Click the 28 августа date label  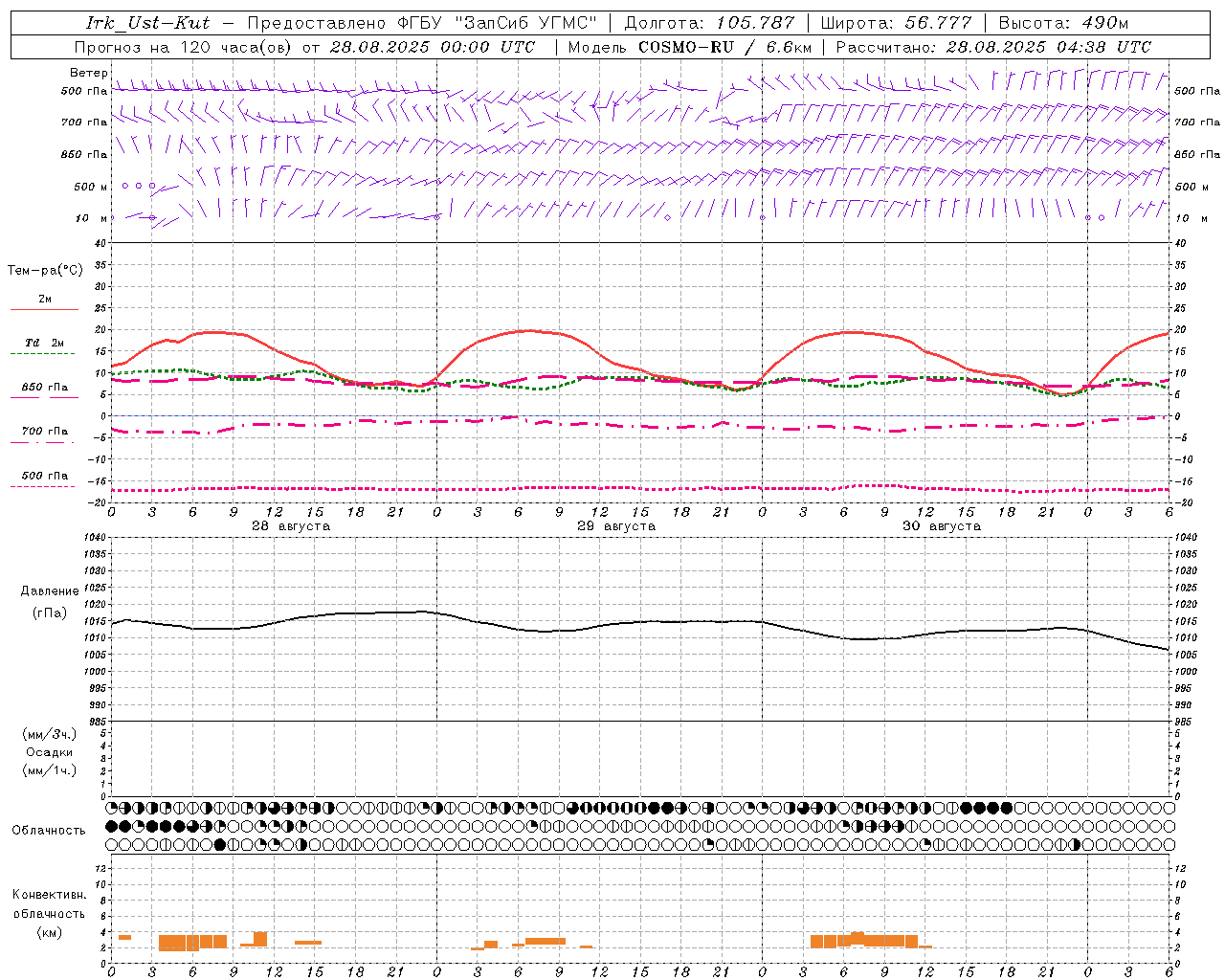291,526
